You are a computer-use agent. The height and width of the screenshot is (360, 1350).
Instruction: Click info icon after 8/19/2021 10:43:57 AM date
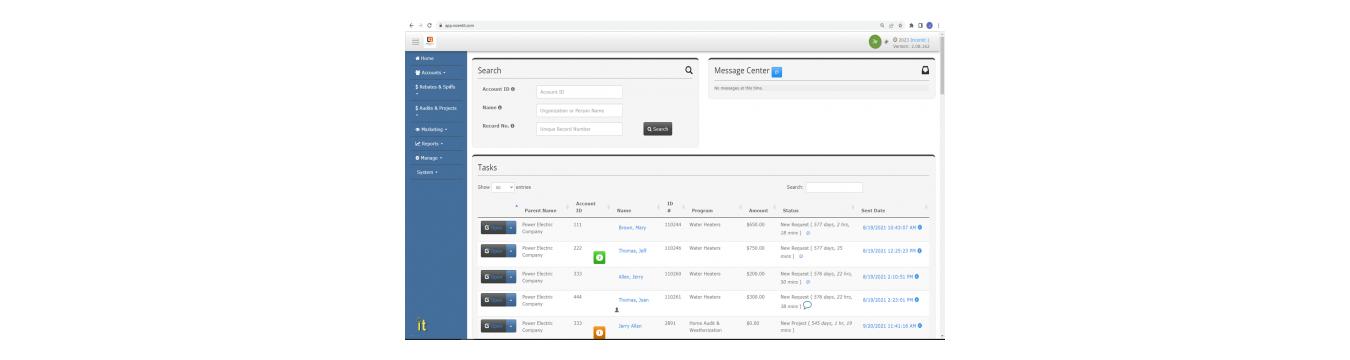pos(920,226)
